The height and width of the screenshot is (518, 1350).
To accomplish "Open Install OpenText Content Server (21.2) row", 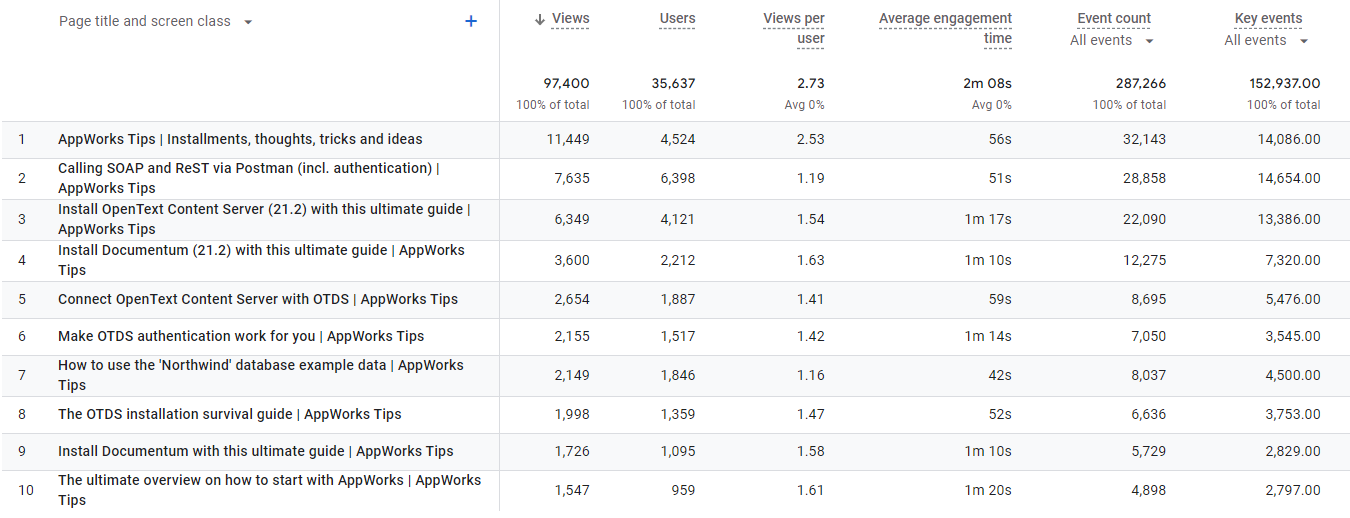I will point(264,219).
